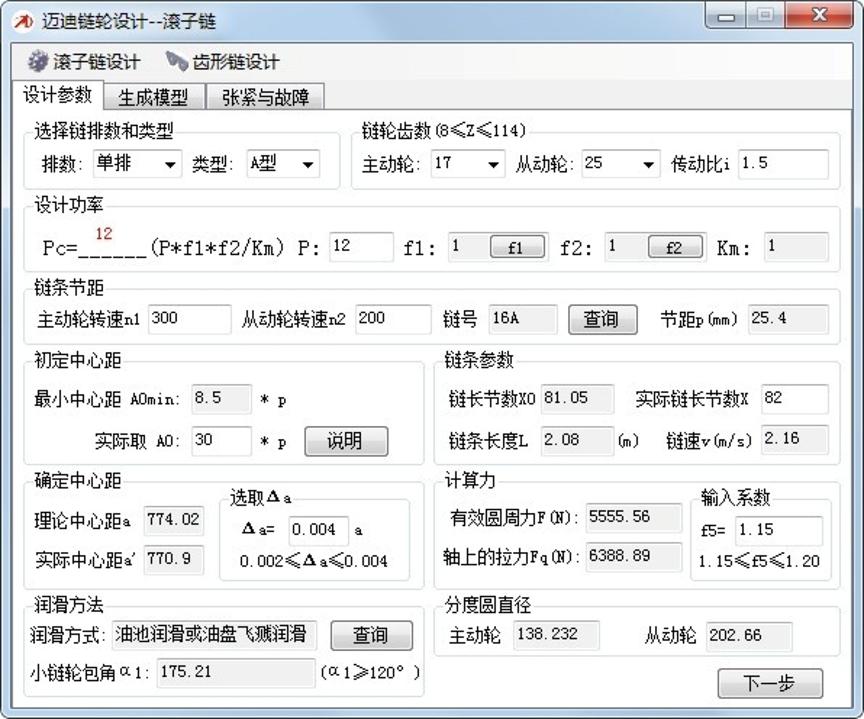The width and height of the screenshot is (864, 719).
Task: Click the 最小中心距 A0min field
Action: pos(221,399)
